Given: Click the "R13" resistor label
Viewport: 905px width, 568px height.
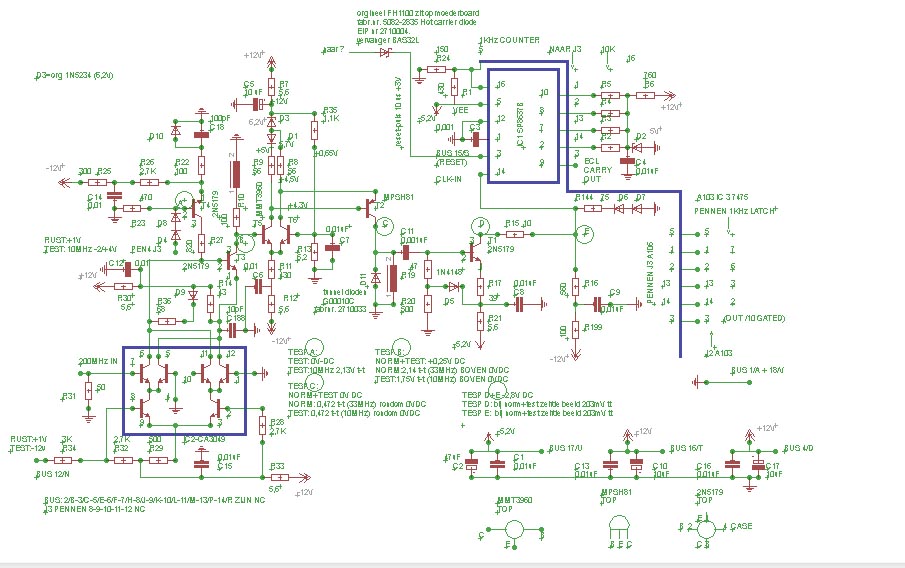Looking at the screenshot, I should click(x=304, y=249).
